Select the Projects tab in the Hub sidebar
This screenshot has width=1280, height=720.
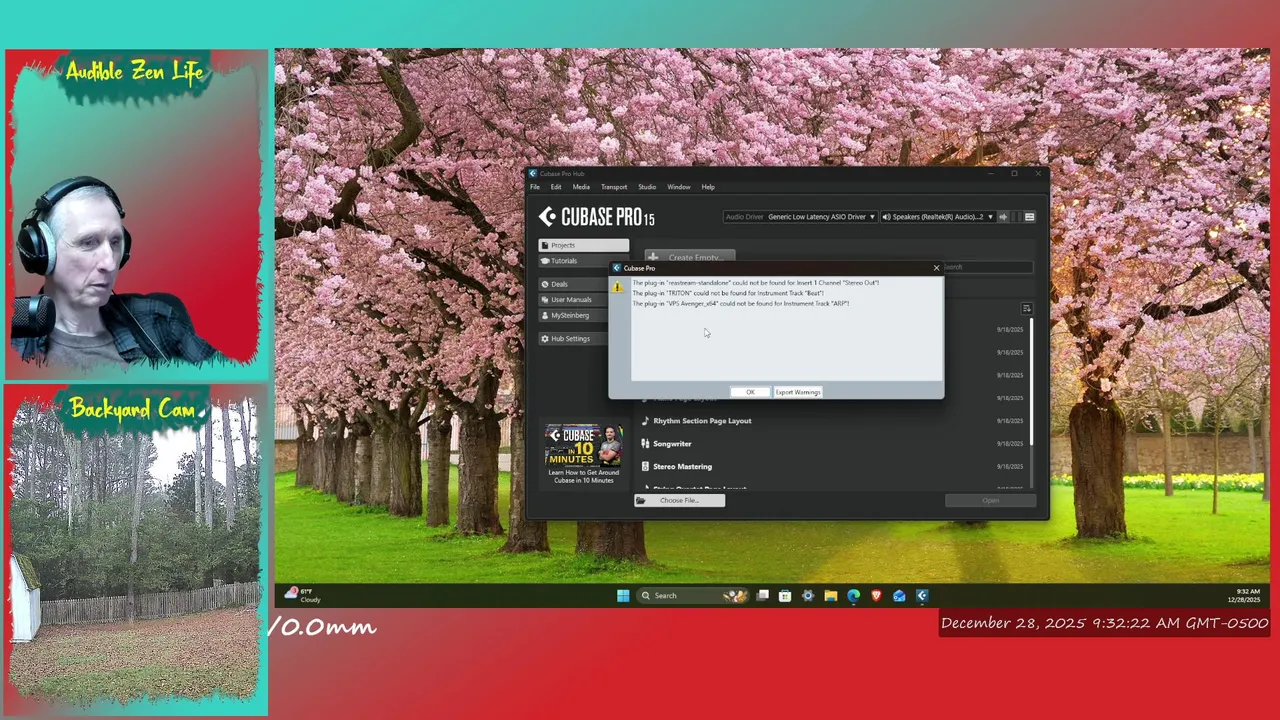(x=584, y=245)
